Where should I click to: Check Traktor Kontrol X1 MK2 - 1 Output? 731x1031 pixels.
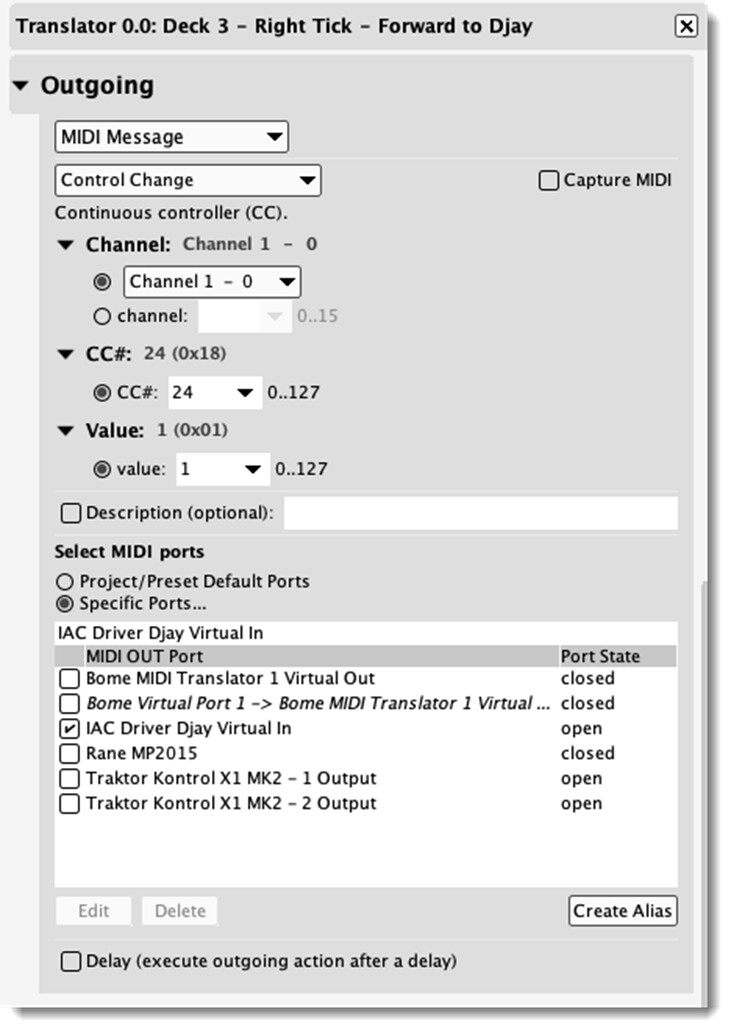[69, 779]
